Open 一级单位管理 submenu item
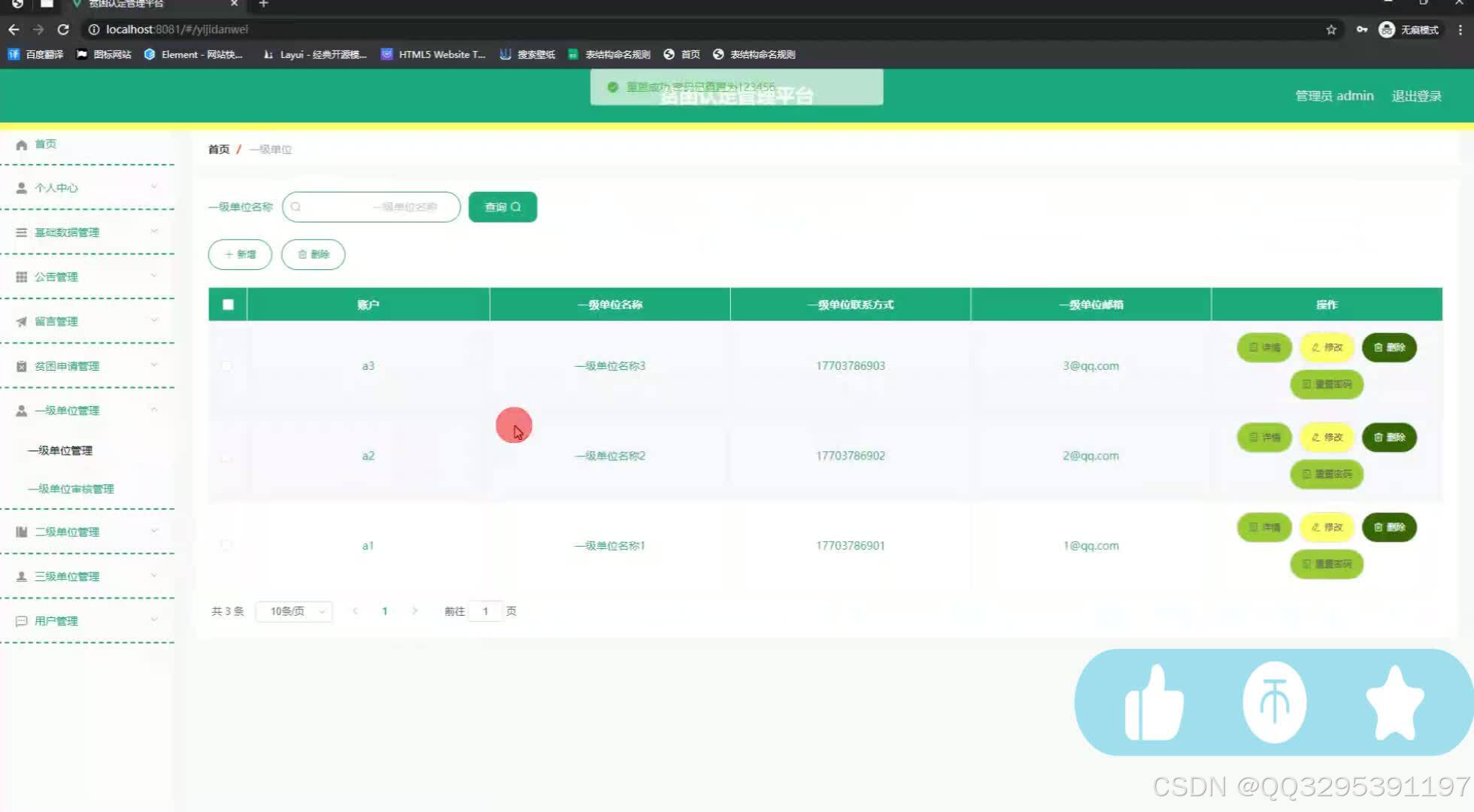 click(x=60, y=450)
